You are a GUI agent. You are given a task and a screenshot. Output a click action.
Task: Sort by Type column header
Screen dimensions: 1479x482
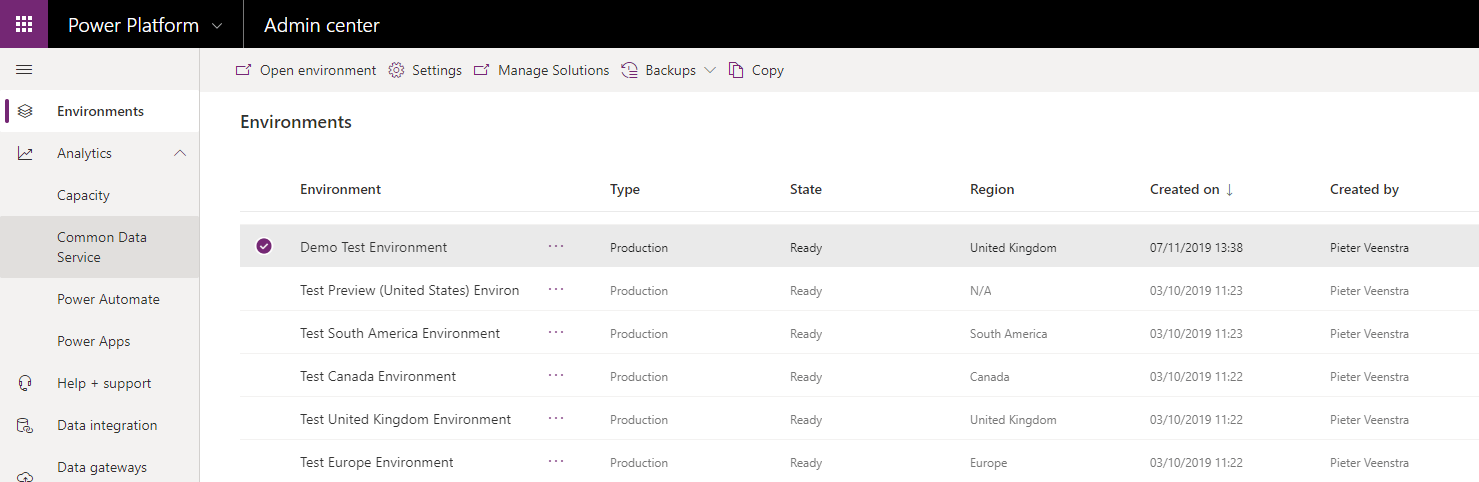tap(625, 189)
